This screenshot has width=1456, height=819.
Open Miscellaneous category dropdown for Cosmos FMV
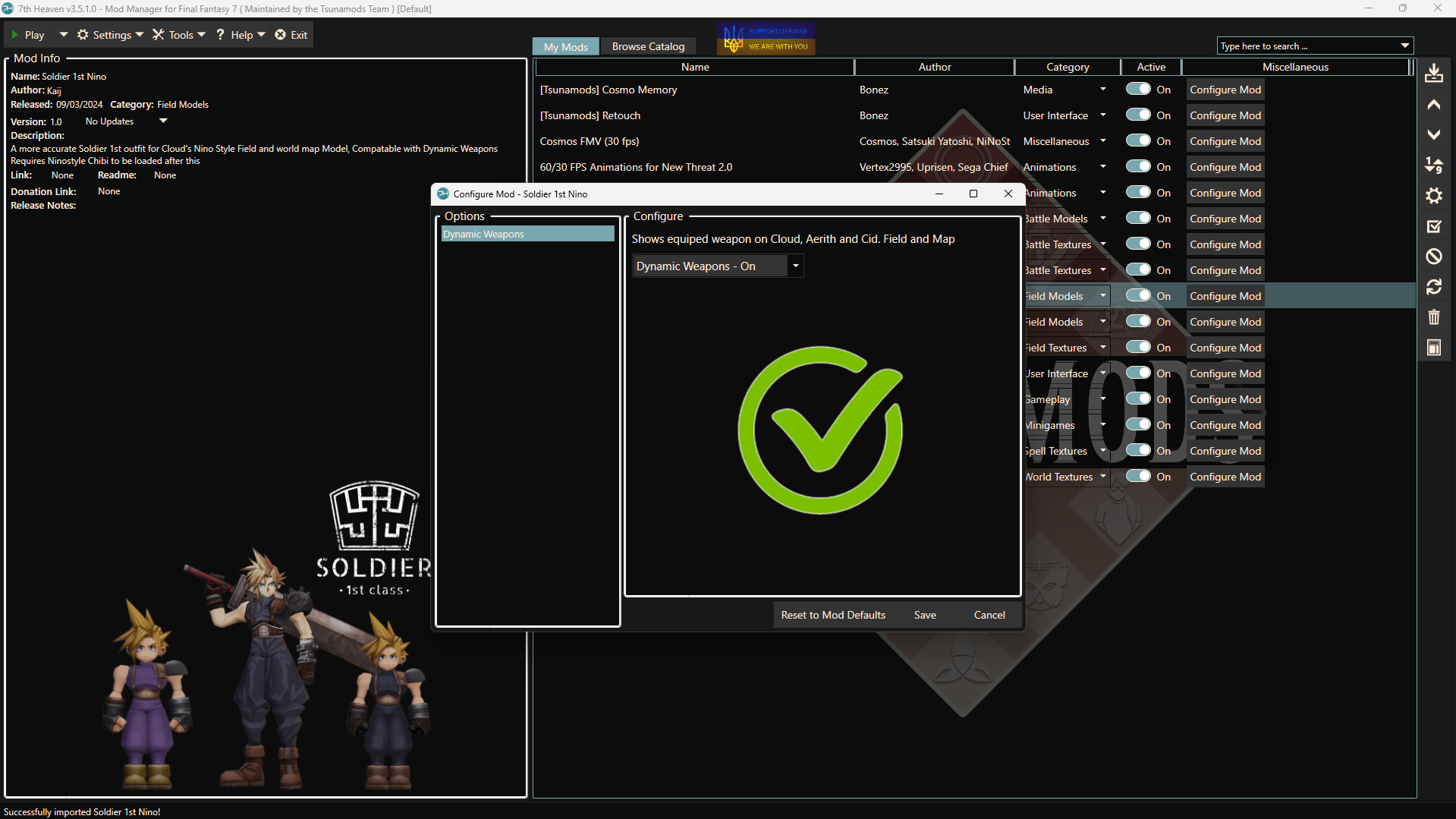[x=1102, y=141]
